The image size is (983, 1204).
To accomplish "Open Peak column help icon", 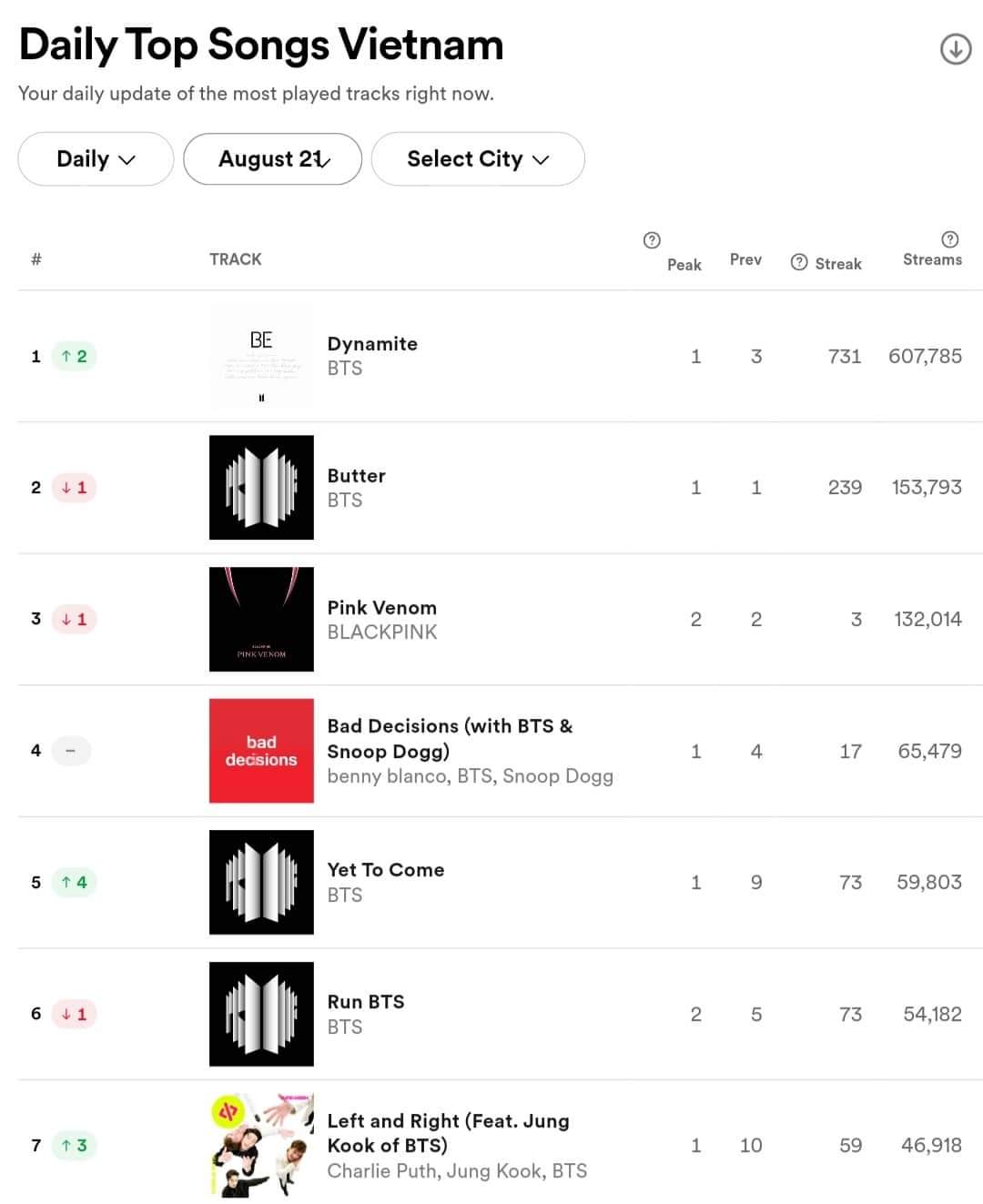I will tap(652, 240).
